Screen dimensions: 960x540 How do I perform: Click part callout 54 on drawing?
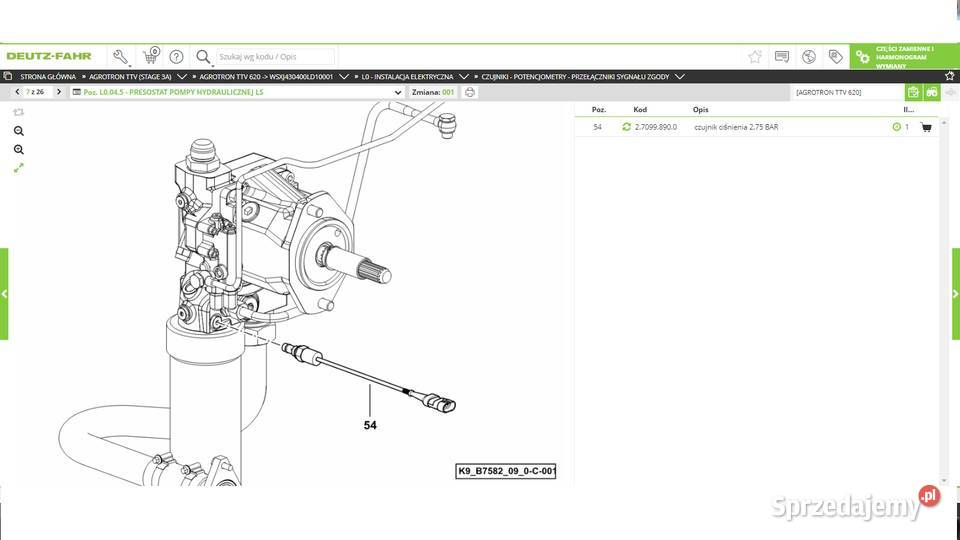coord(370,425)
